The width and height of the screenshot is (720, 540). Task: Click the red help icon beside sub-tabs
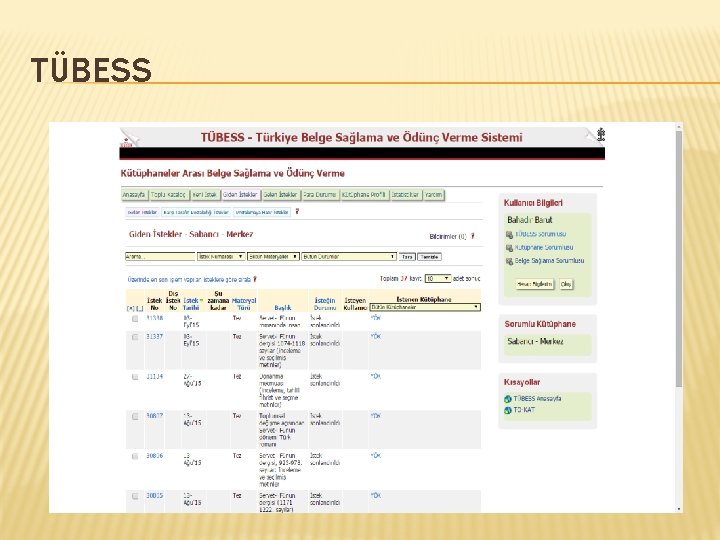pyautogui.click(x=297, y=212)
